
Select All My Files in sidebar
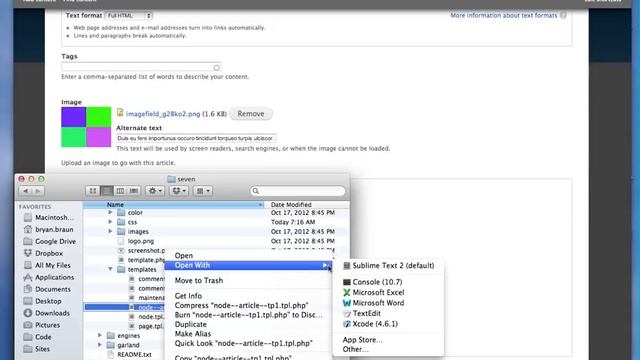(47, 265)
